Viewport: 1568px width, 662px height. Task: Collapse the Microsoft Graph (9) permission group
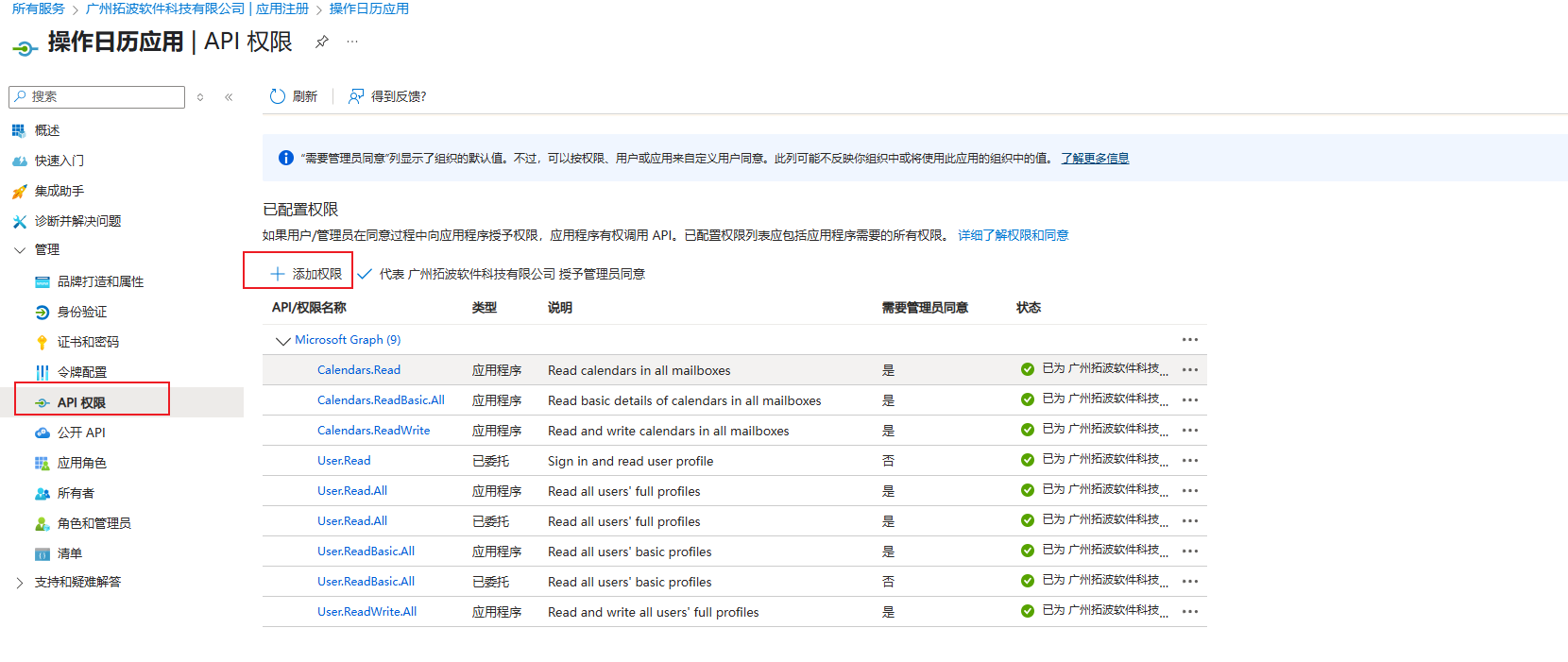click(282, 341)
